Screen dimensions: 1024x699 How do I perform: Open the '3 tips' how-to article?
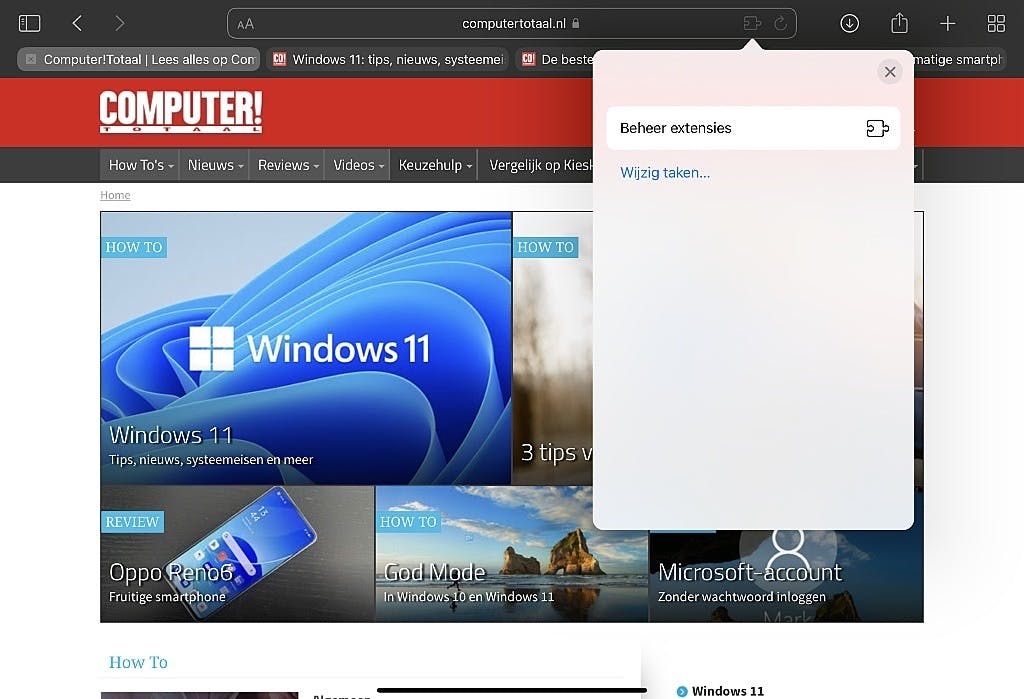click(x=552, y=348)
